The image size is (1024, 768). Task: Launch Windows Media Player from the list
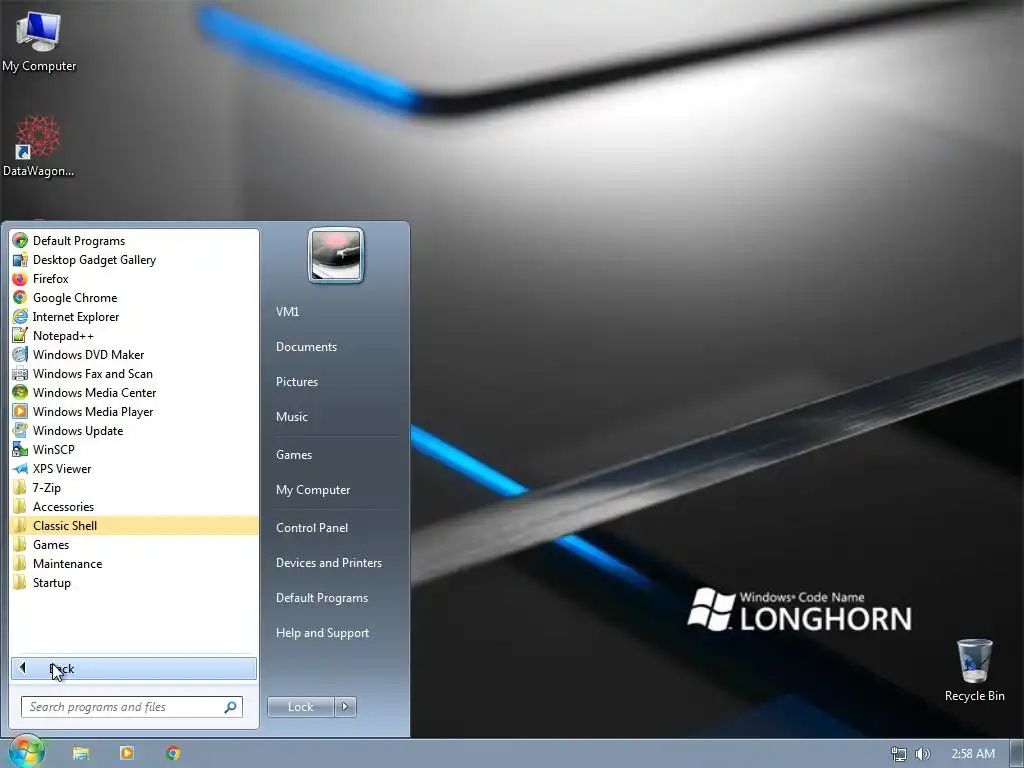[134, 411]
